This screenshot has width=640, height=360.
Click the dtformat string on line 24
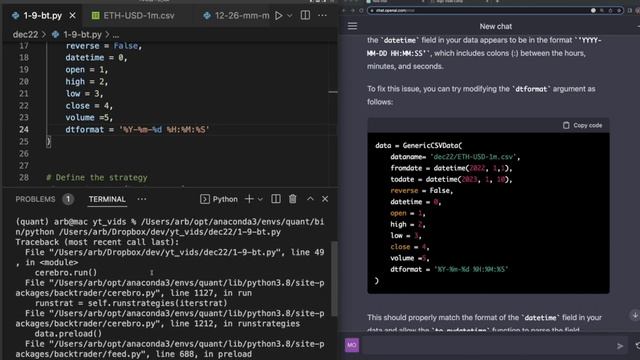point(164,130)
